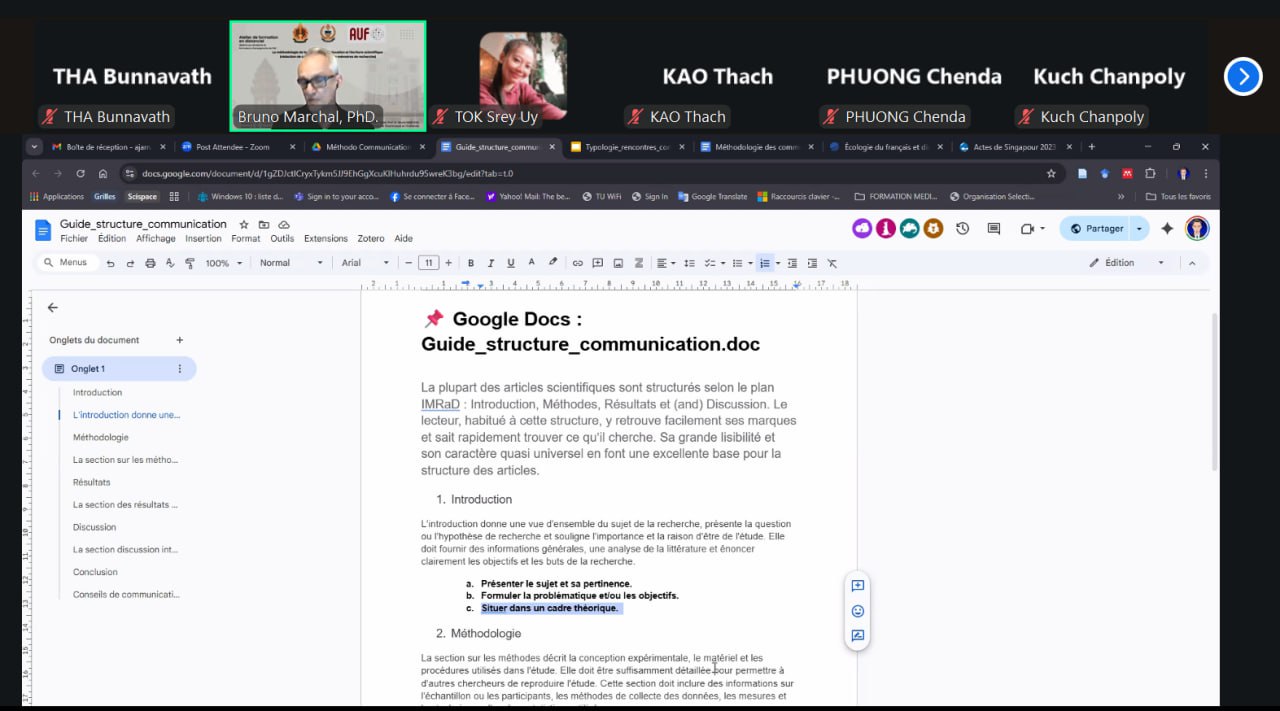Open the Arial font dropdown

click(364, 263)
